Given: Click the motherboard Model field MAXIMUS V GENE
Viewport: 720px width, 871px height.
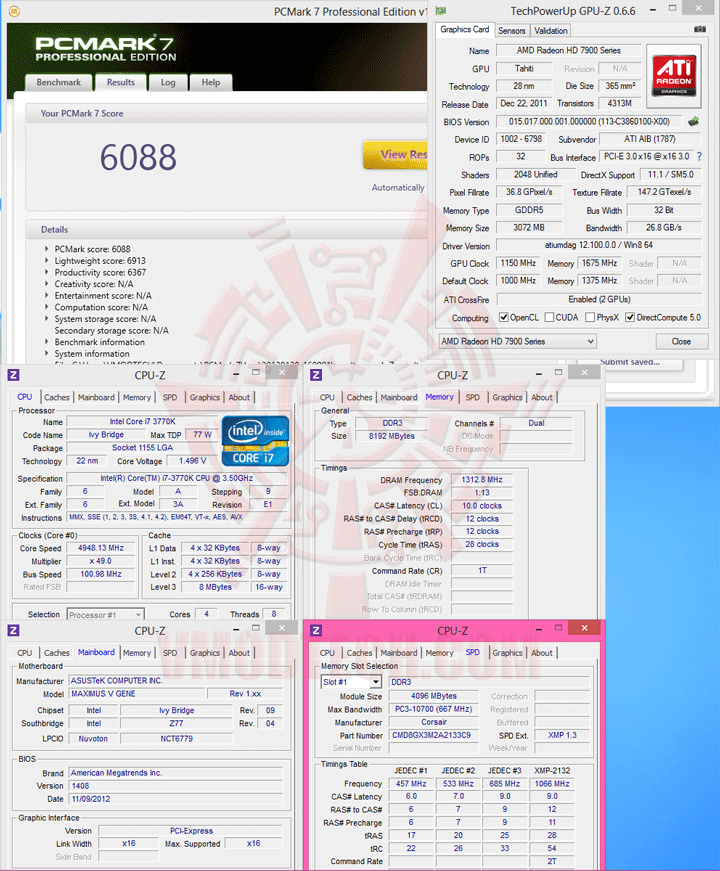Looking at the screenshot, I should coord(137,694).
